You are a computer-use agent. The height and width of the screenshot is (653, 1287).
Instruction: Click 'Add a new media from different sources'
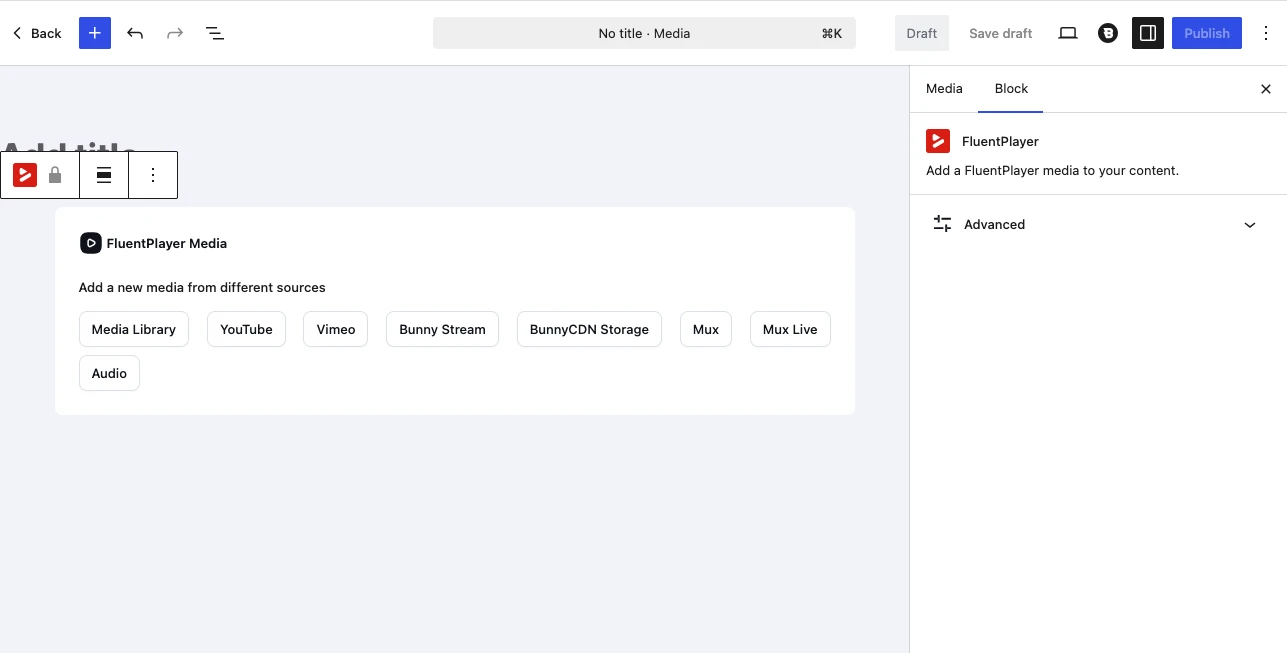(x=202, y=288)
